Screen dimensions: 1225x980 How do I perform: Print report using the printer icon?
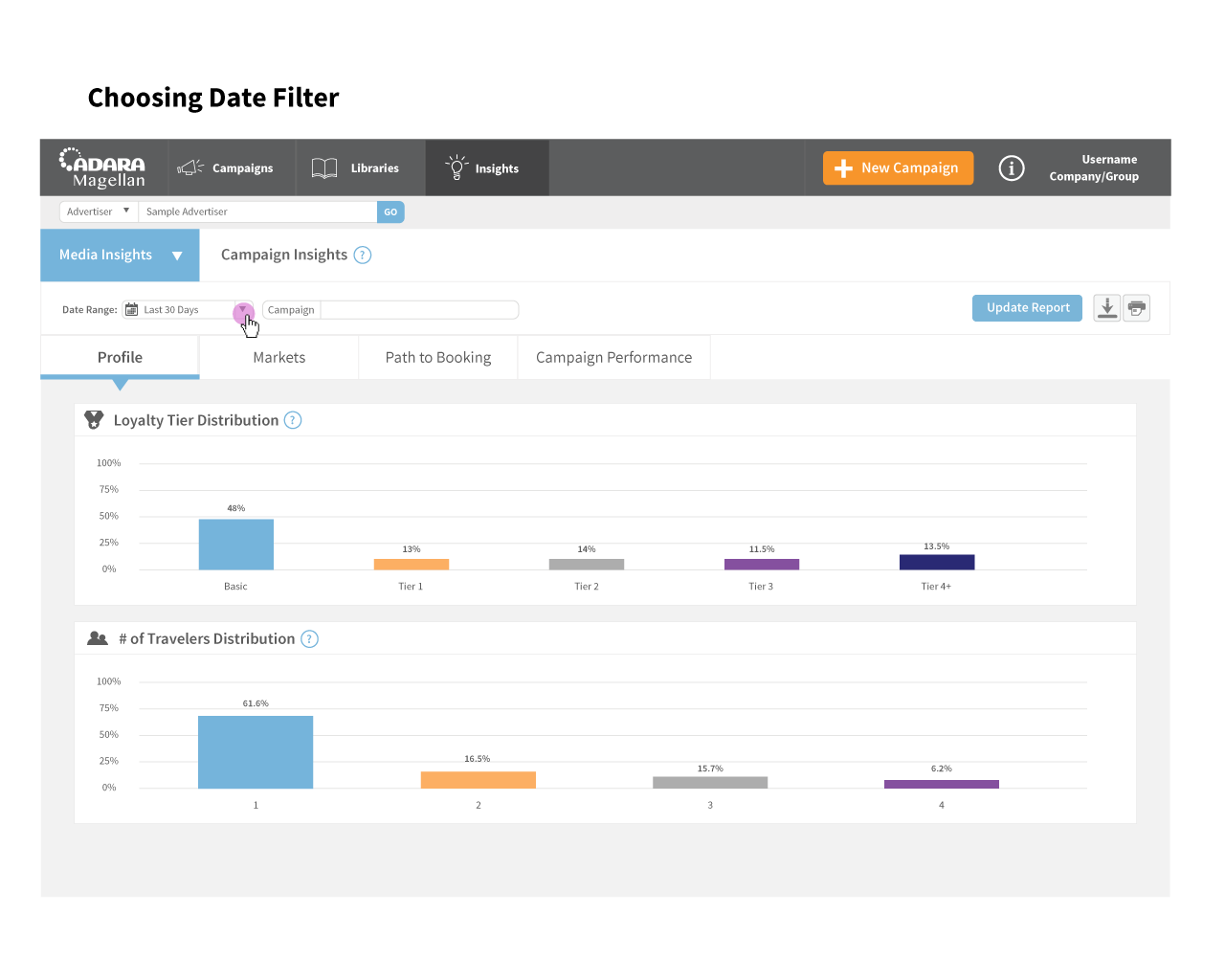1136,308
